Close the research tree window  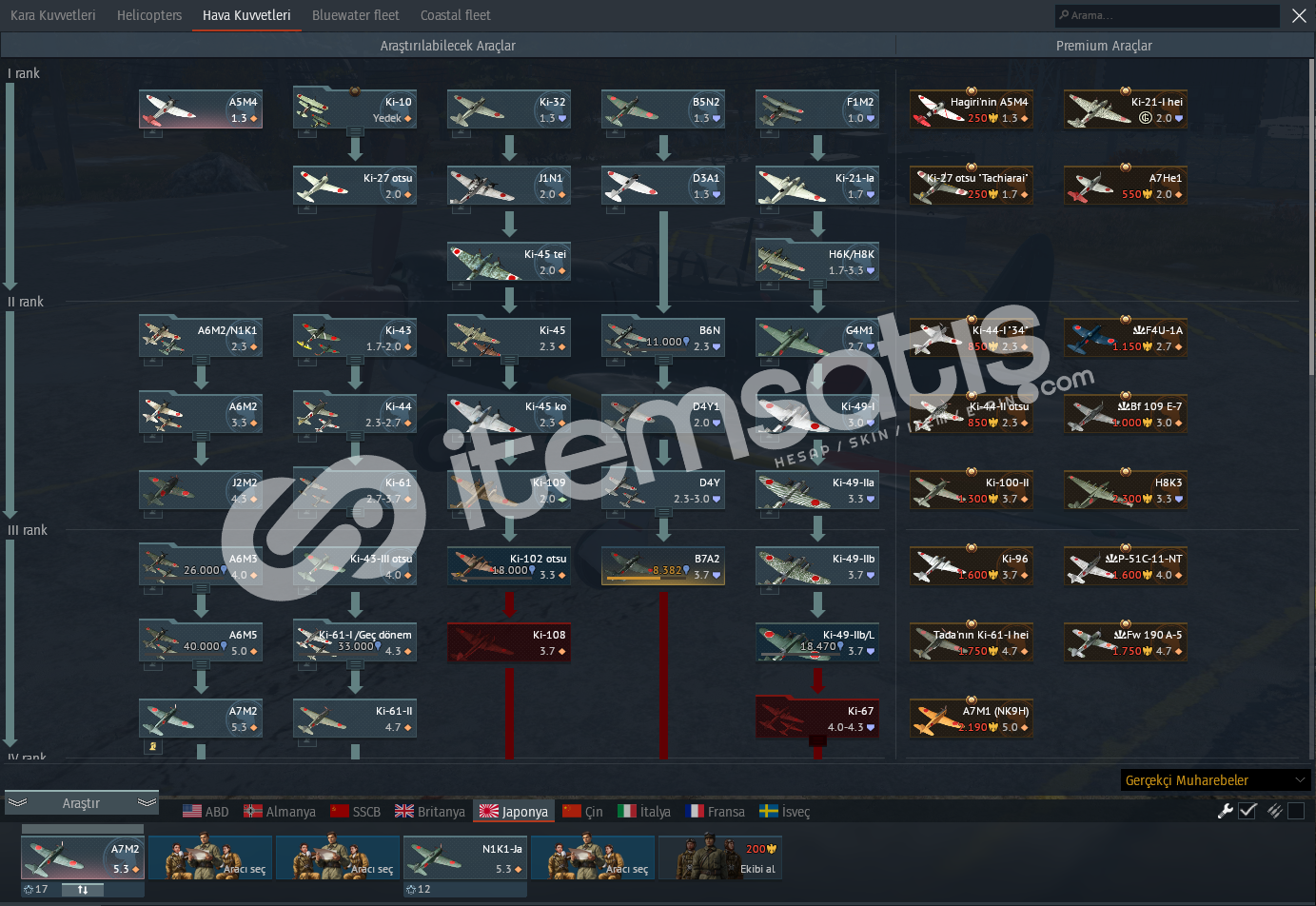point(1299,15)
